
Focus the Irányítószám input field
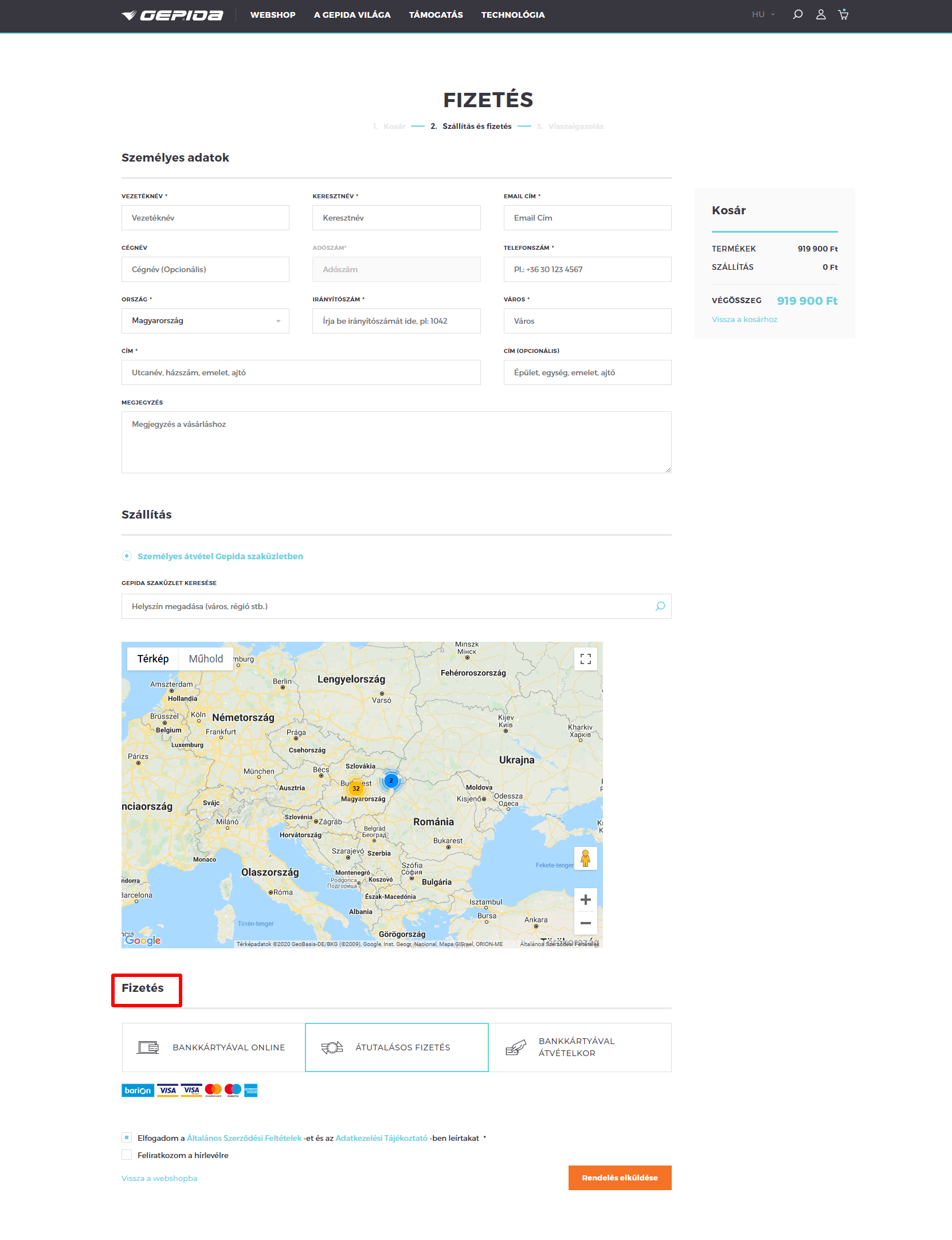pyautogui.click(x=397, y=321)
